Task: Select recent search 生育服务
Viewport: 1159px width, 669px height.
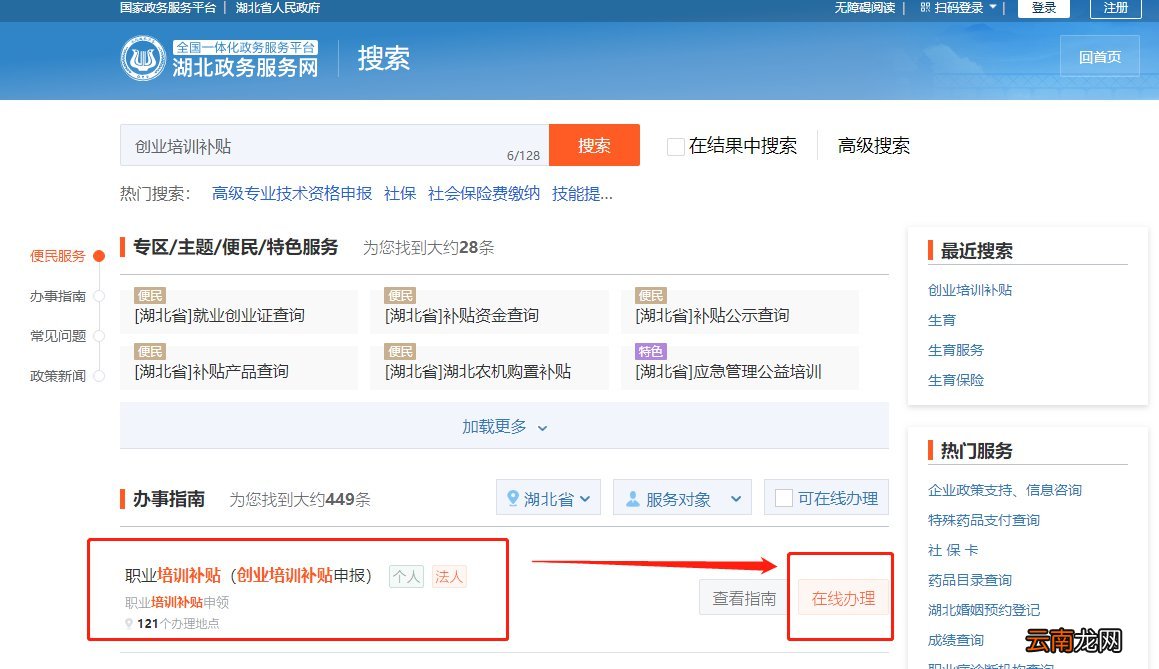Action: [956, 350]
